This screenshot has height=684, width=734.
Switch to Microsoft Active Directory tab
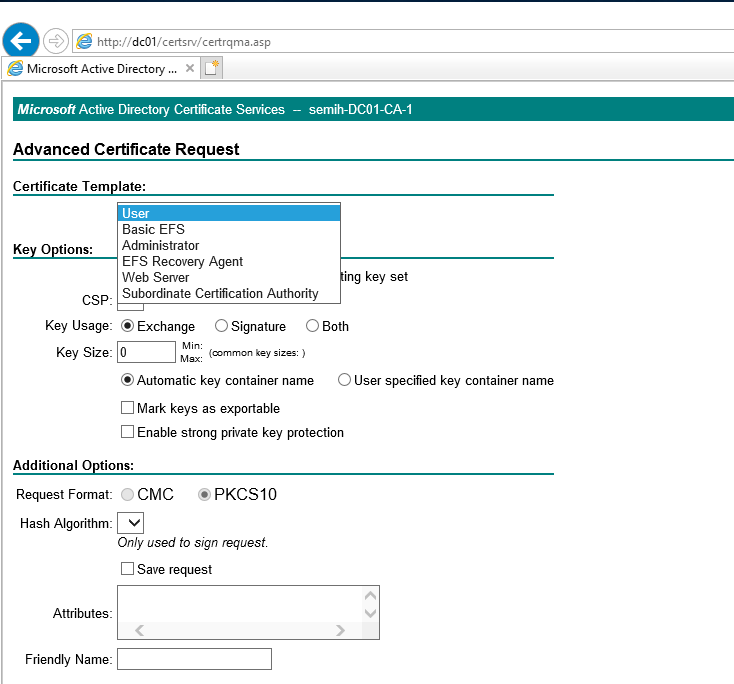tap(100, 69)
